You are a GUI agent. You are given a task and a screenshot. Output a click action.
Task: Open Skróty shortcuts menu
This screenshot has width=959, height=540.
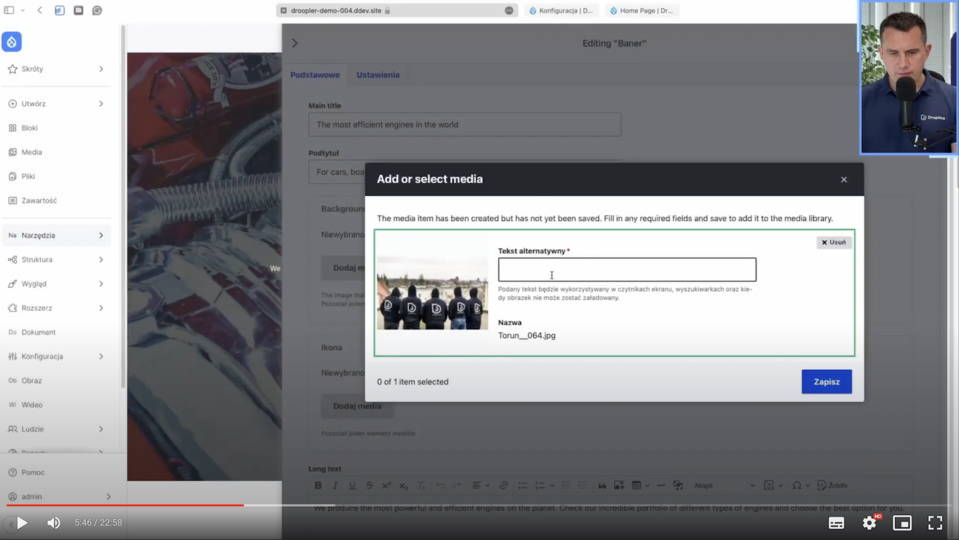click(x=56, y=69)
